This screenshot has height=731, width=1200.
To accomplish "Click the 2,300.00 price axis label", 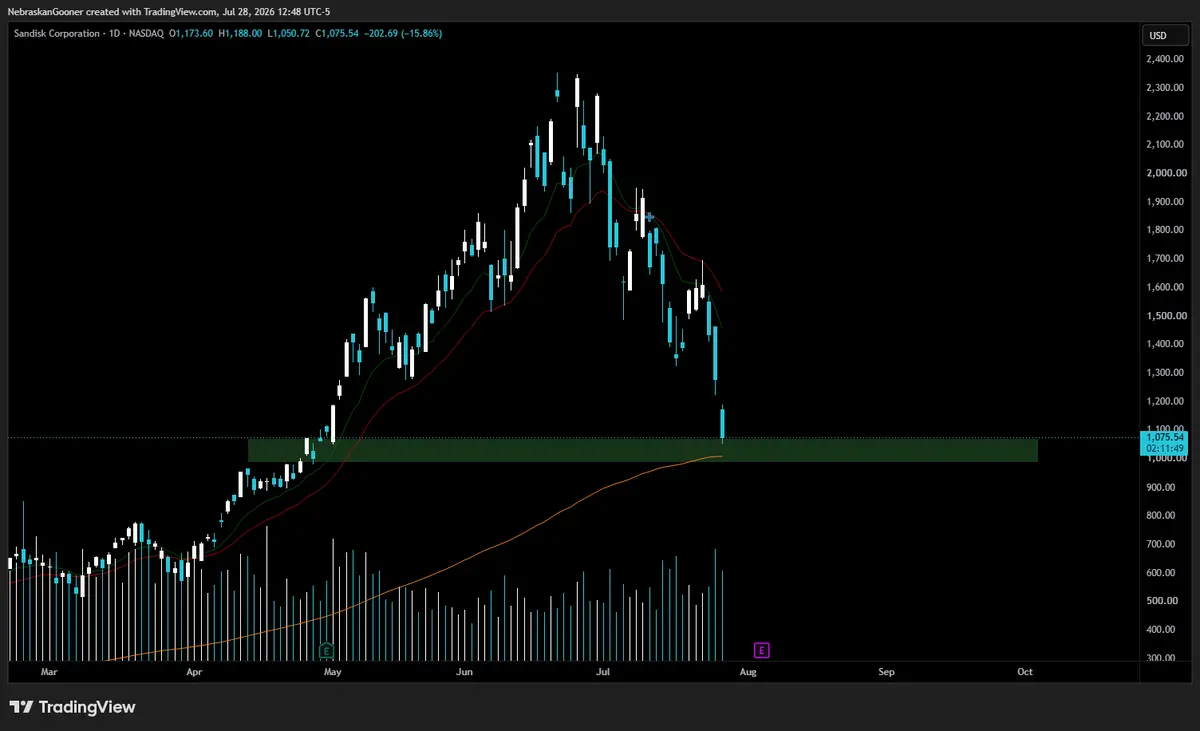I will [x=1166, y=88].
